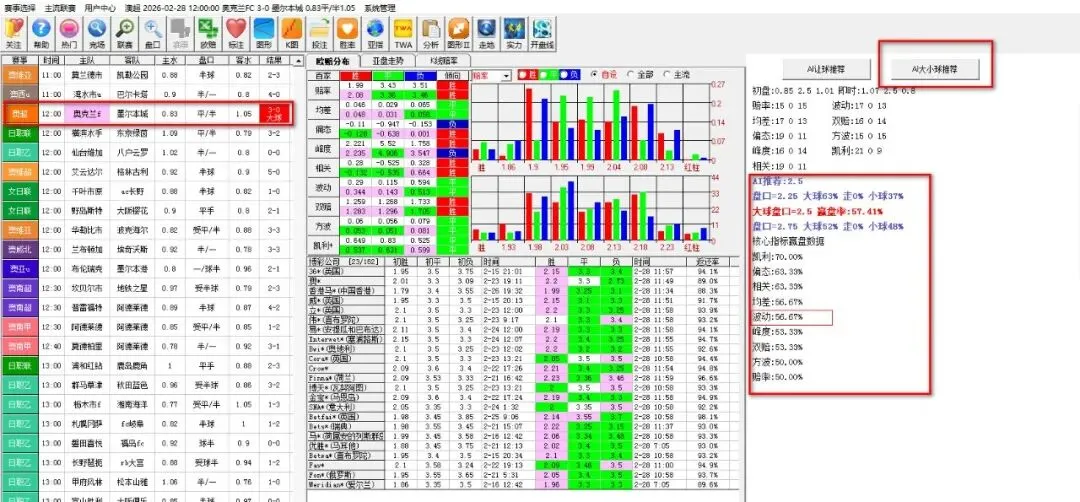The height and width of the screenshot is (502, 1080).
Task: Expand the 赔率 chart type dropdown
Action: pyautogui.click(x=507, y=75)
